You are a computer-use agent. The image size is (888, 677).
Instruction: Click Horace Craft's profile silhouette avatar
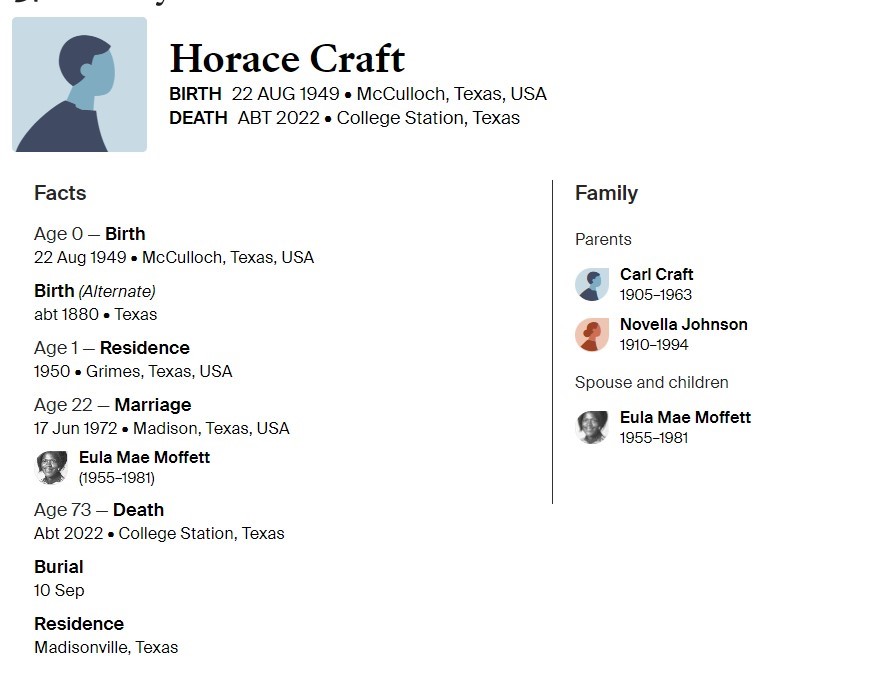(x=79, y=84)
